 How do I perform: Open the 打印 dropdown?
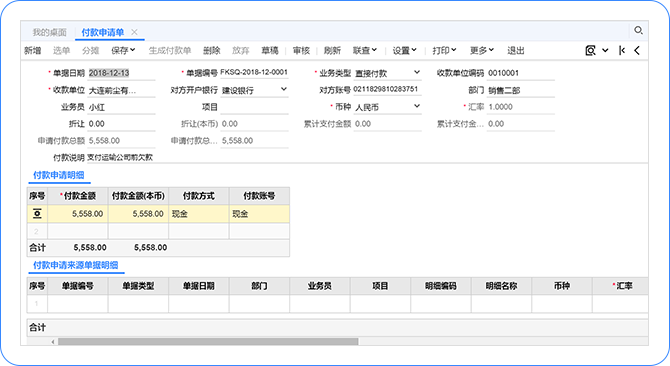coord(444,51)
